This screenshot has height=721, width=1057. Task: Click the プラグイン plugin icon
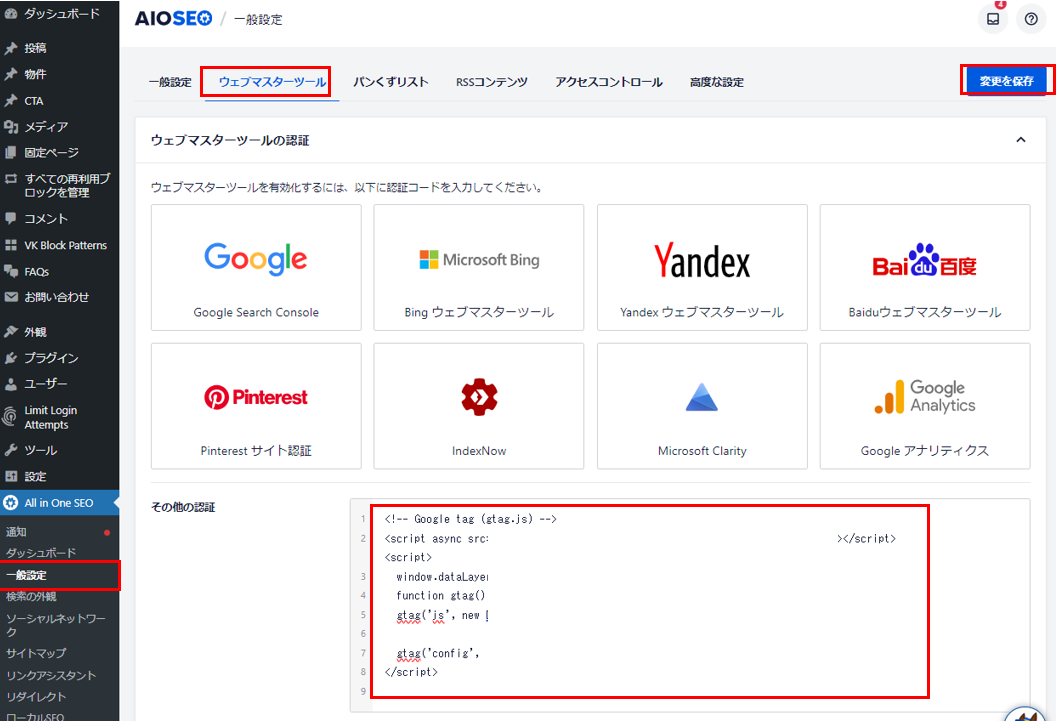(11, 358)
